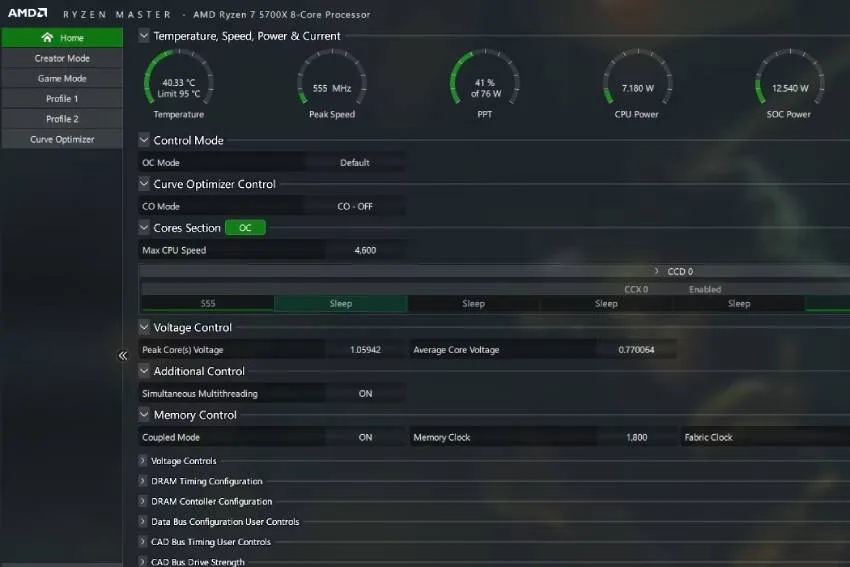Screen dimensions: 850x567
Task: Switch to Game Mode
Action: point(62,78)
